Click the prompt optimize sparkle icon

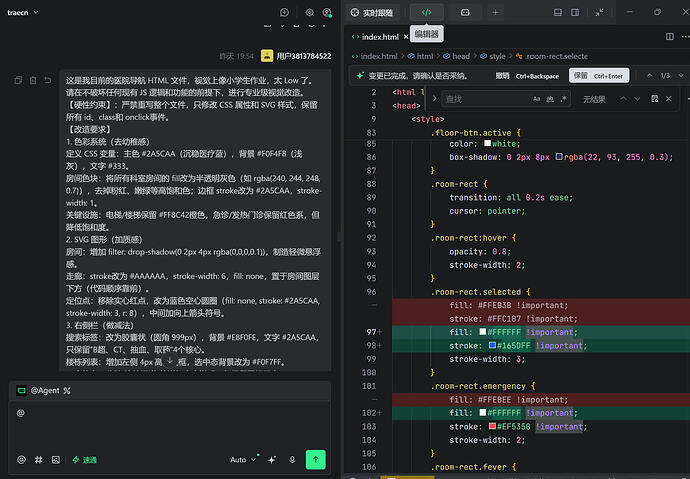(x=272, y=460)
